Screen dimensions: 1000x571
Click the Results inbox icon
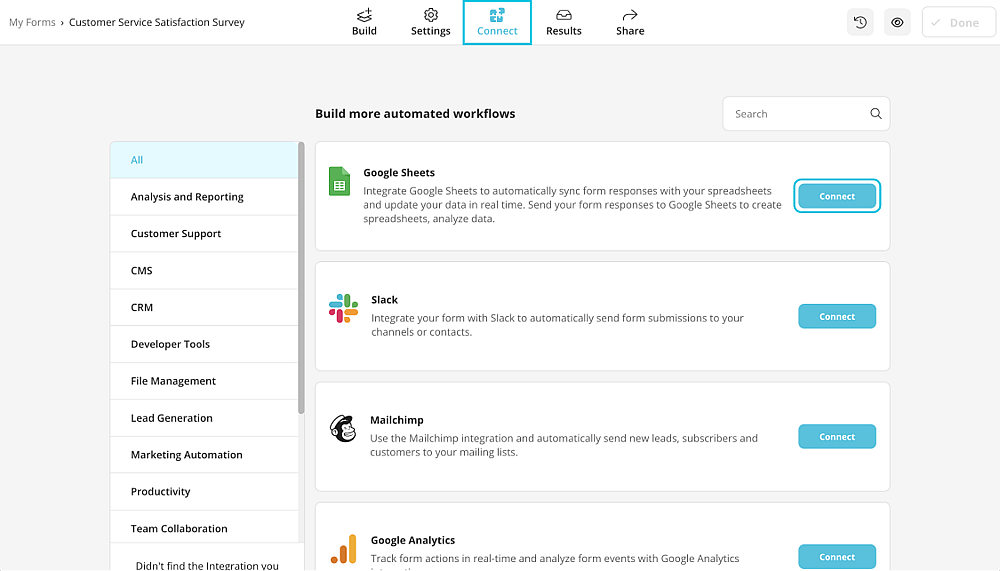tap(564, 15)
